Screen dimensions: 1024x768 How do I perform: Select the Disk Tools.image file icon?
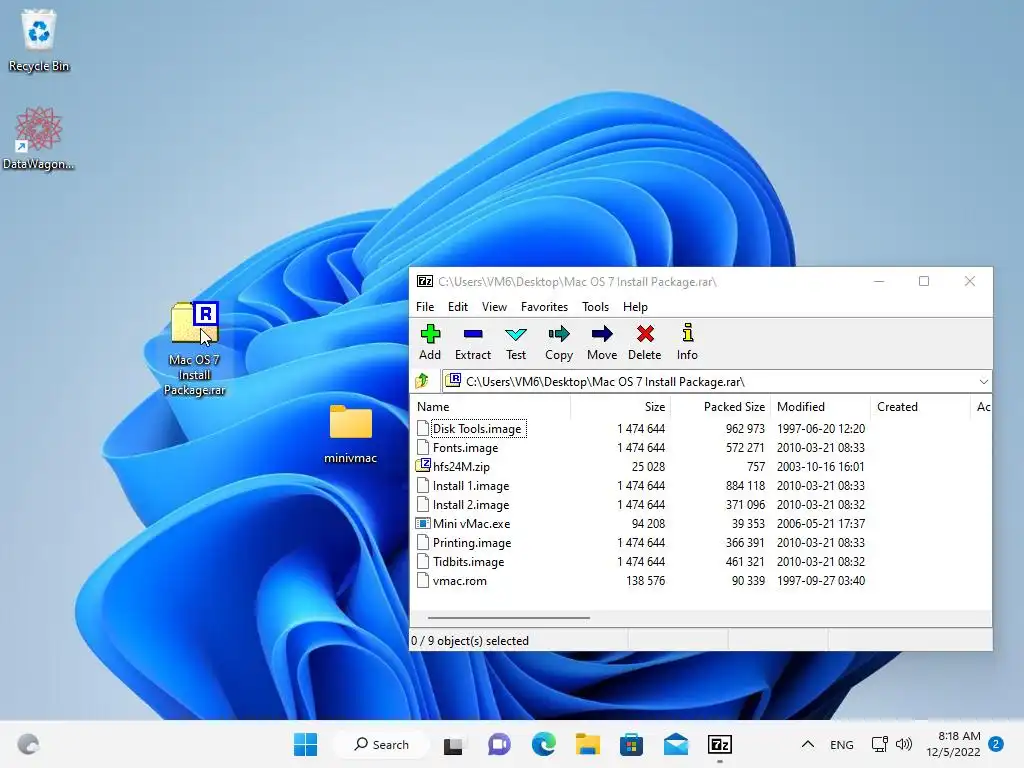423,428
